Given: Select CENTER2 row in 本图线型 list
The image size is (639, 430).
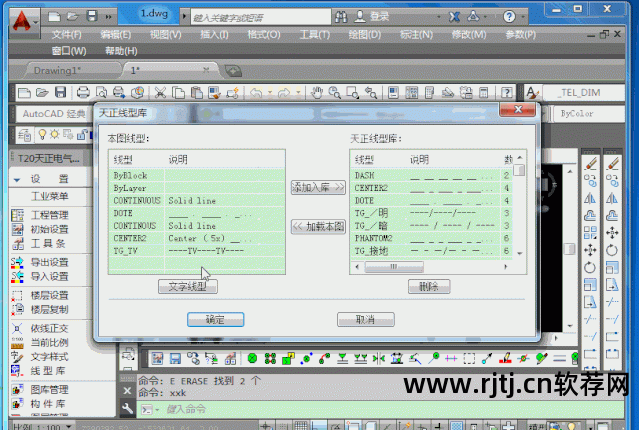Looking at the screenshot, I should [x=196, y=238].
